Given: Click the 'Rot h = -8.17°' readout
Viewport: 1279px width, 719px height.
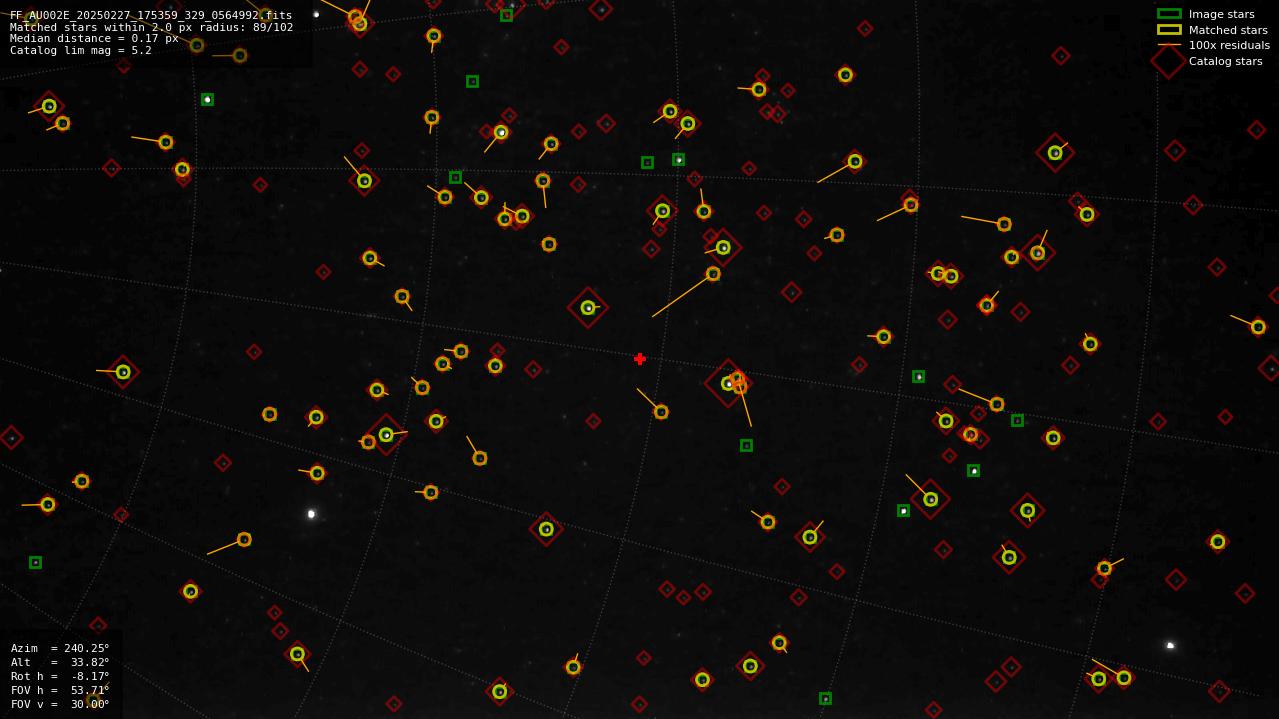Looking at the screenshot, I should (60, 676).
